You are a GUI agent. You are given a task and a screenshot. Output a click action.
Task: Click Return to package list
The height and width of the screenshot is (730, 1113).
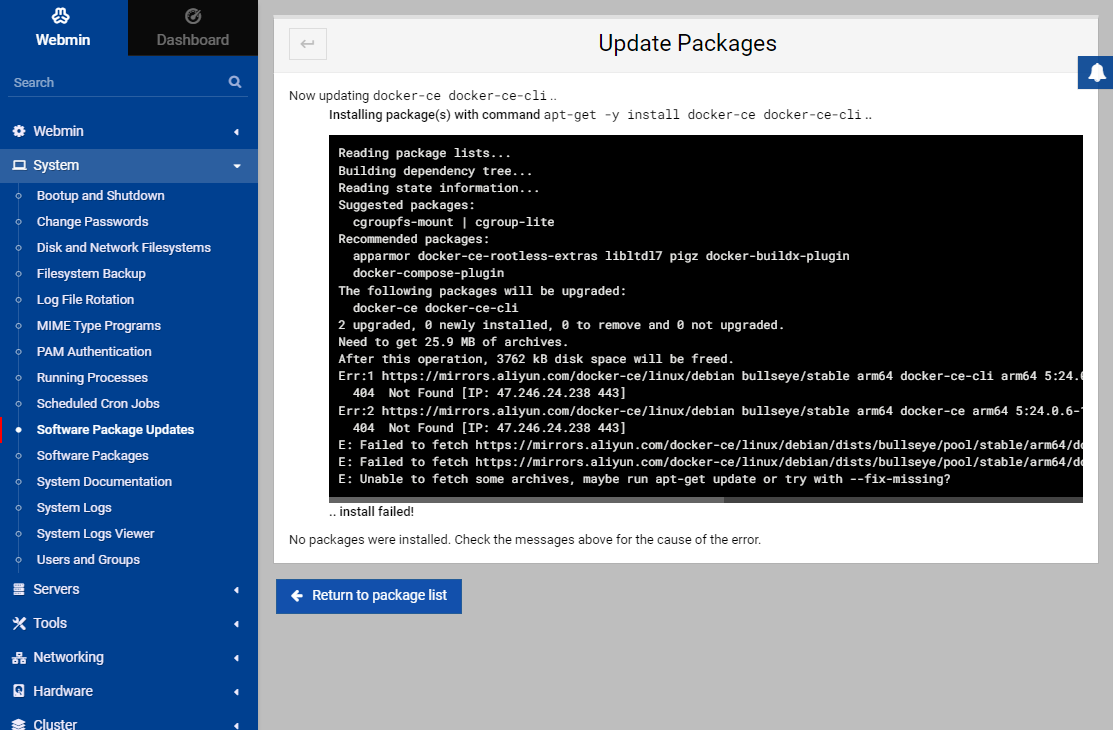point(369,596)
